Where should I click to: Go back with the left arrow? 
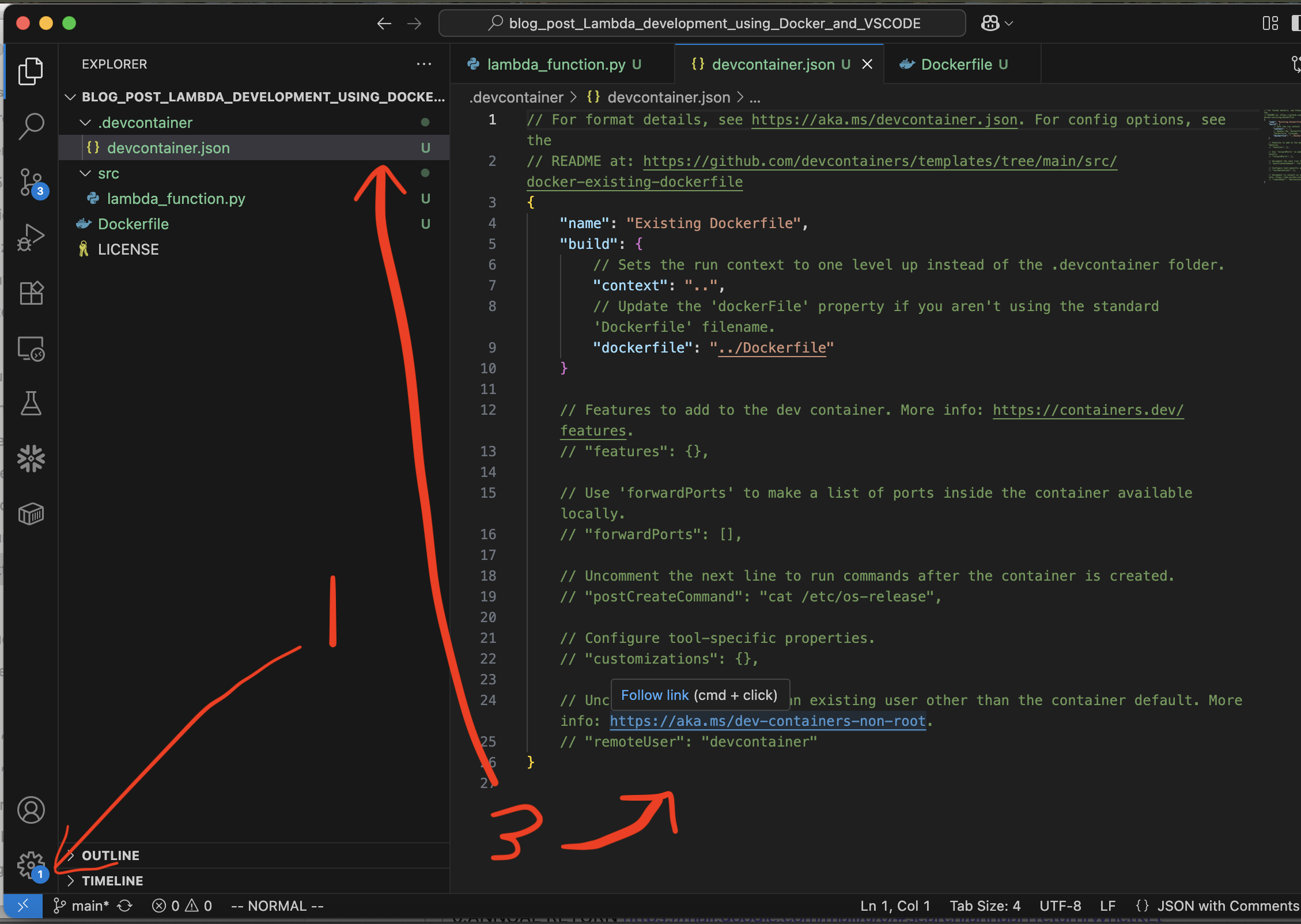point(384,24)
